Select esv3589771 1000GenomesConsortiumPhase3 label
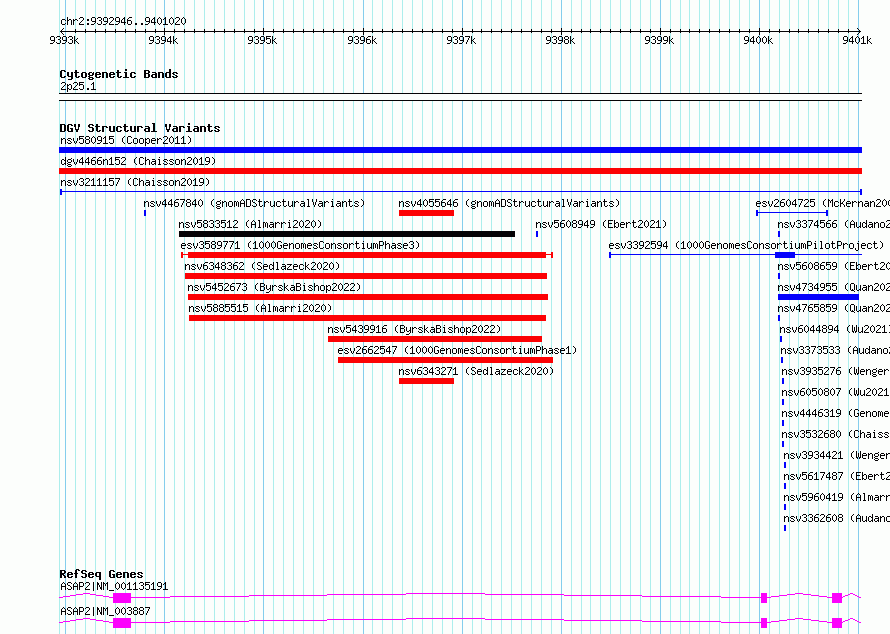The width and height of the screenshot is (890, 634). point(300,245)
